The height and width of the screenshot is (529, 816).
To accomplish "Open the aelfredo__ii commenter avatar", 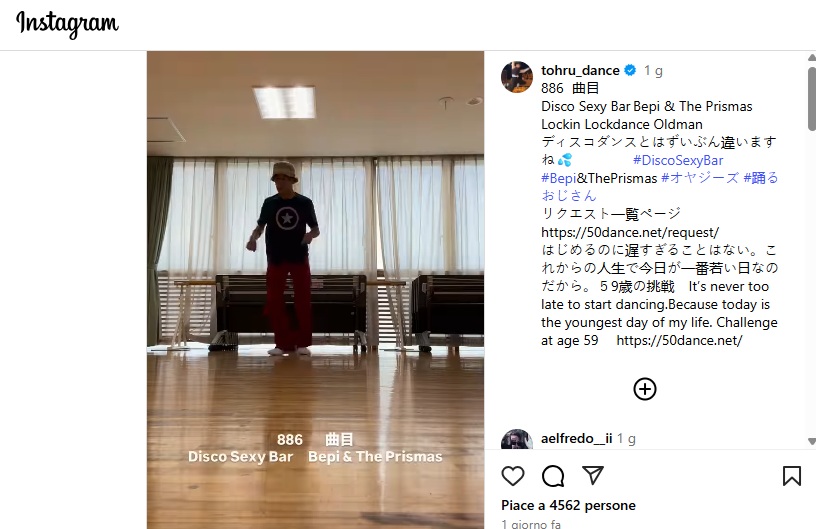I will tap(517, 440).
